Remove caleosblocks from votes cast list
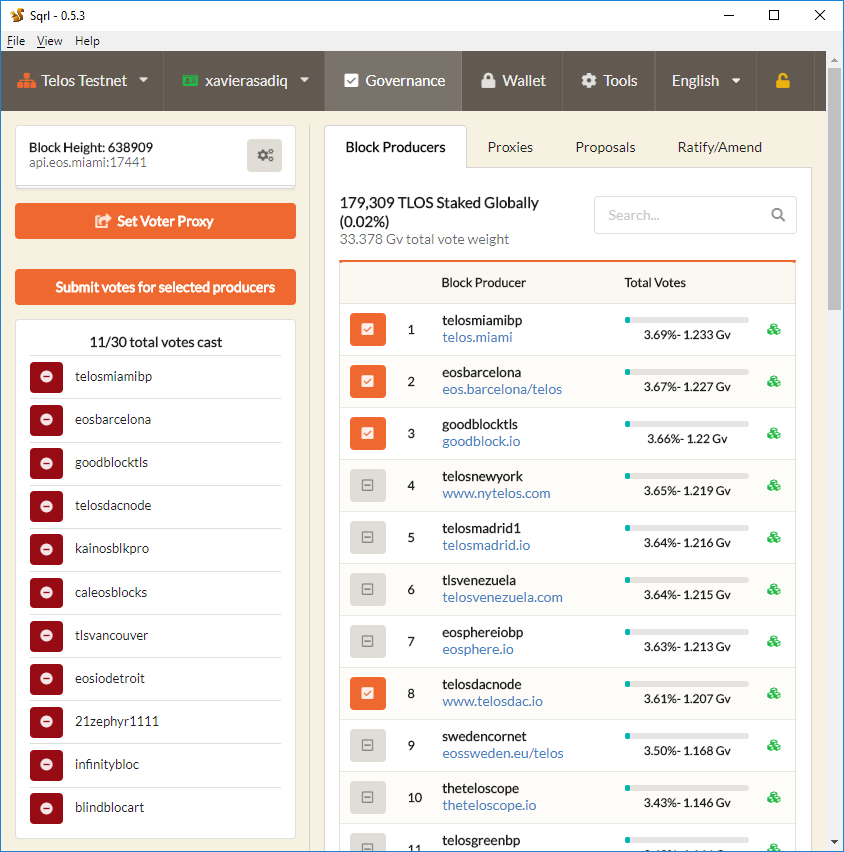Image resolution: width=844 pixels, height=852 pixels. [46, 592]
